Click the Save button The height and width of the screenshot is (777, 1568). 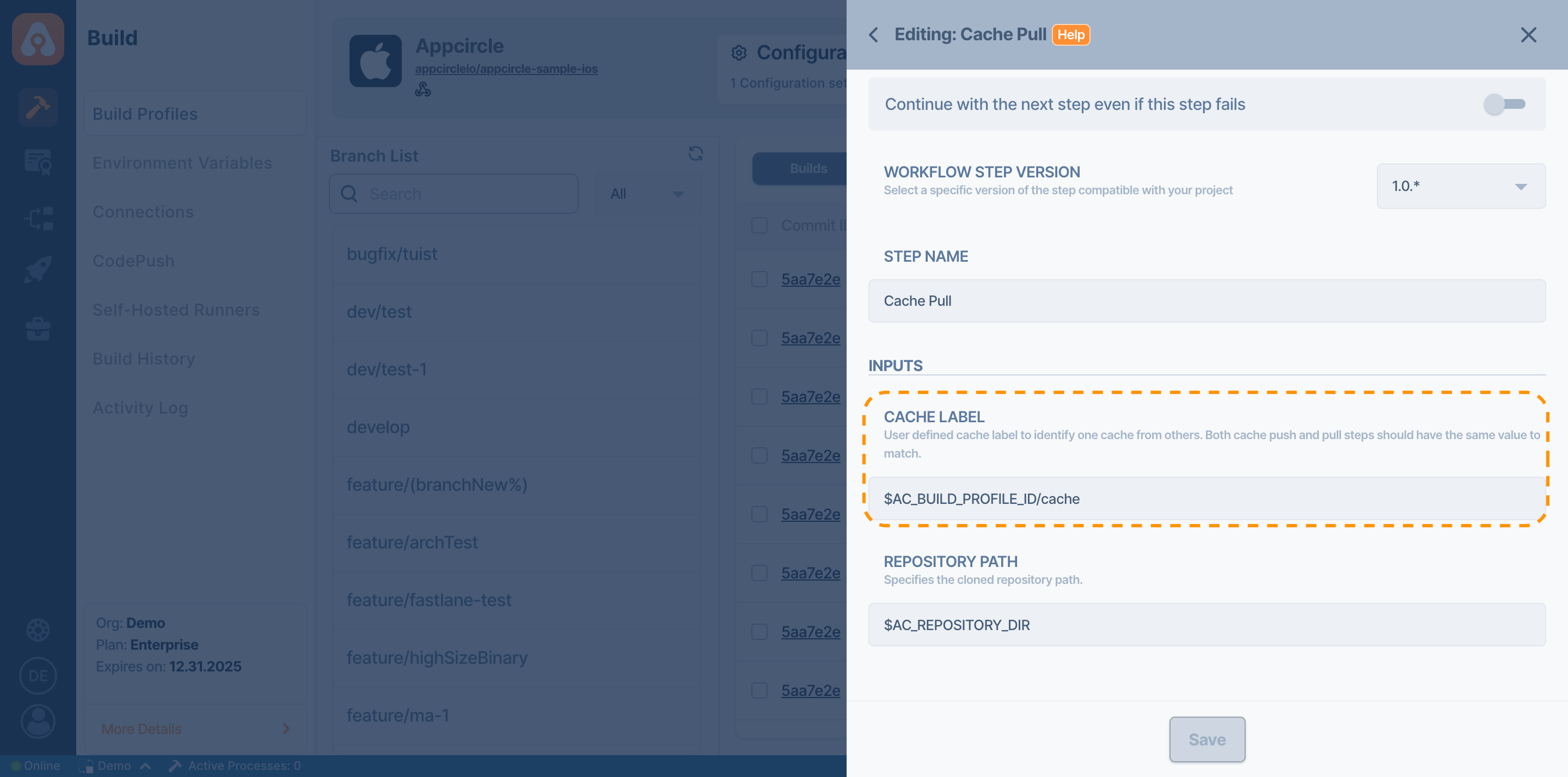pyautogui.click(x=1207, y=739)
